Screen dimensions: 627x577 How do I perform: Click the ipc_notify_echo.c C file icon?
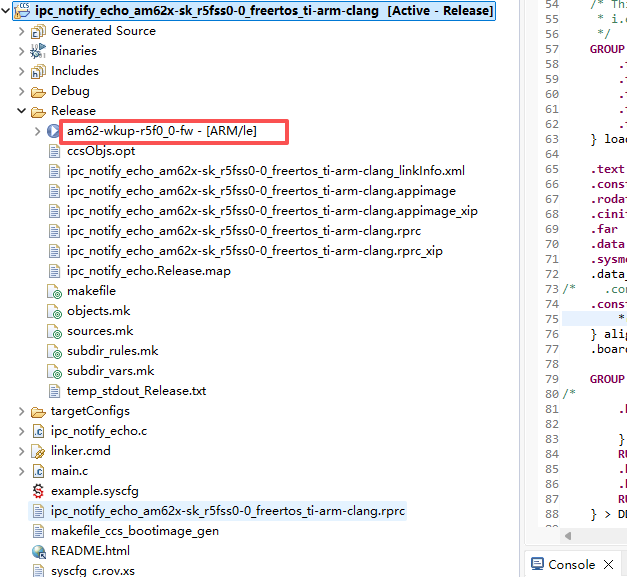tap(38, 431)
